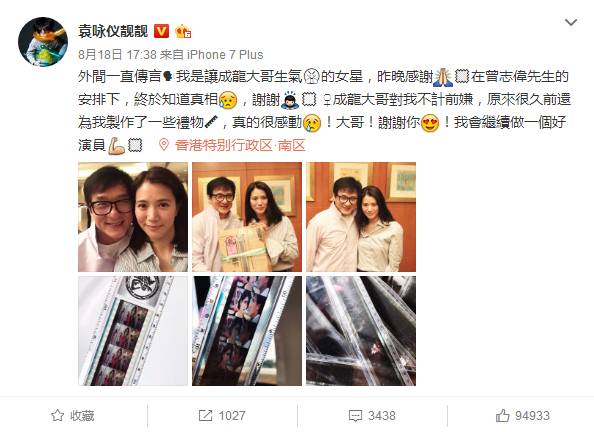The image size is (594, 432).
Task: Open the post options chevron menu
Action: [x=571, y=22]
